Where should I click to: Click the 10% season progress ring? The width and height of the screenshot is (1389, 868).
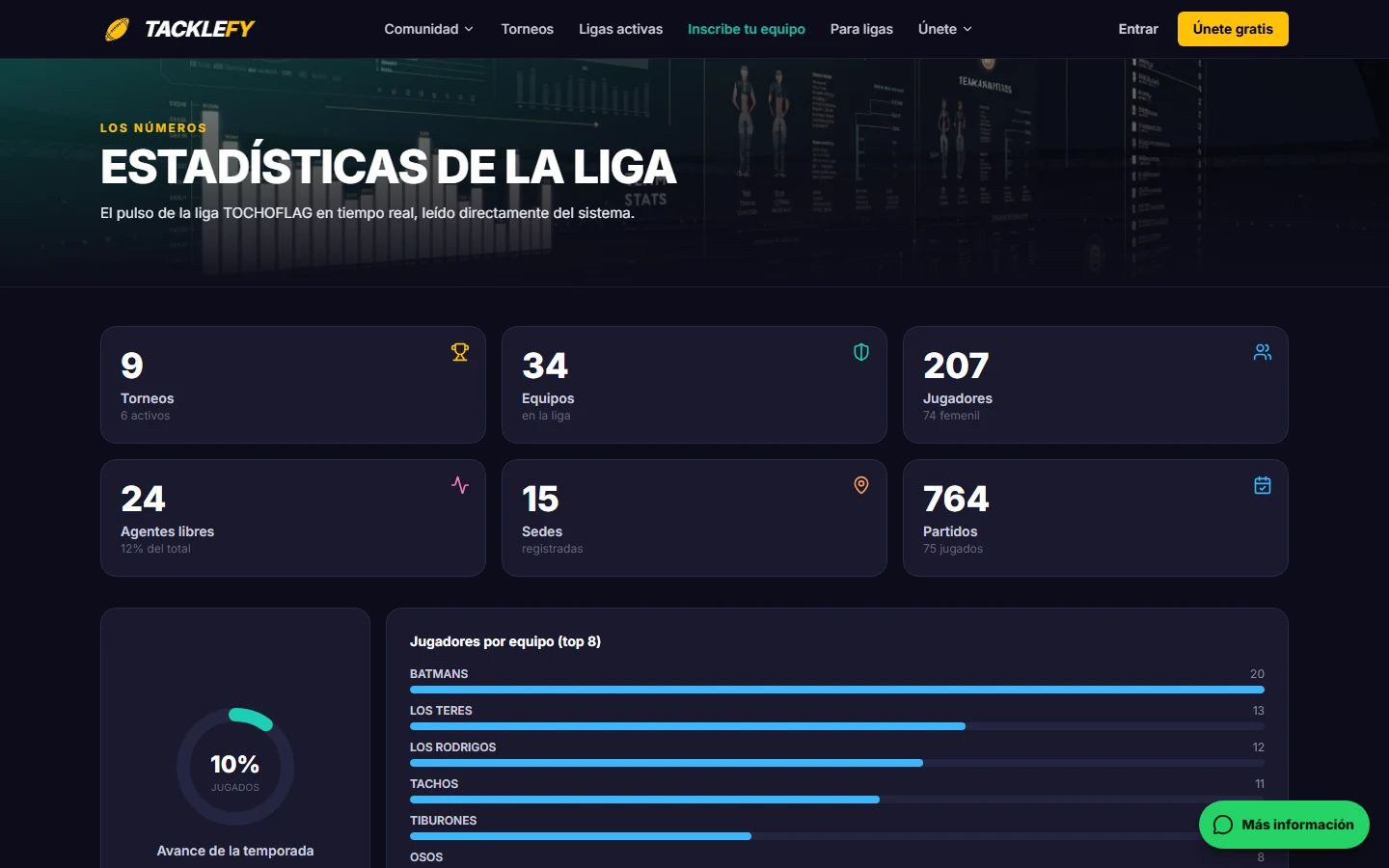tap(235, 767)
